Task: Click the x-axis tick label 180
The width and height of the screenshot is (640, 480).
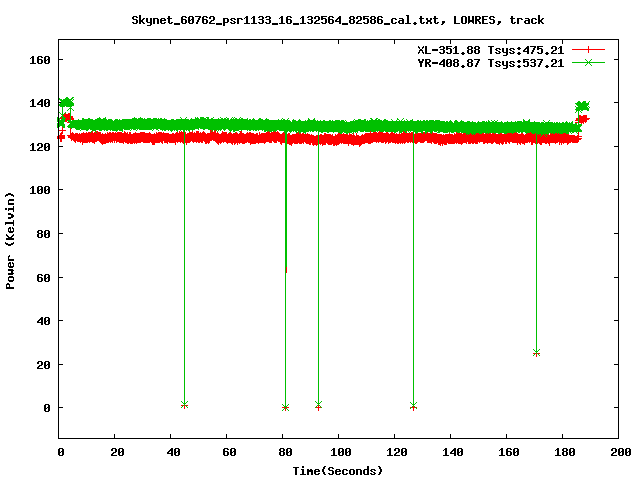Action: tap(565, 452)
